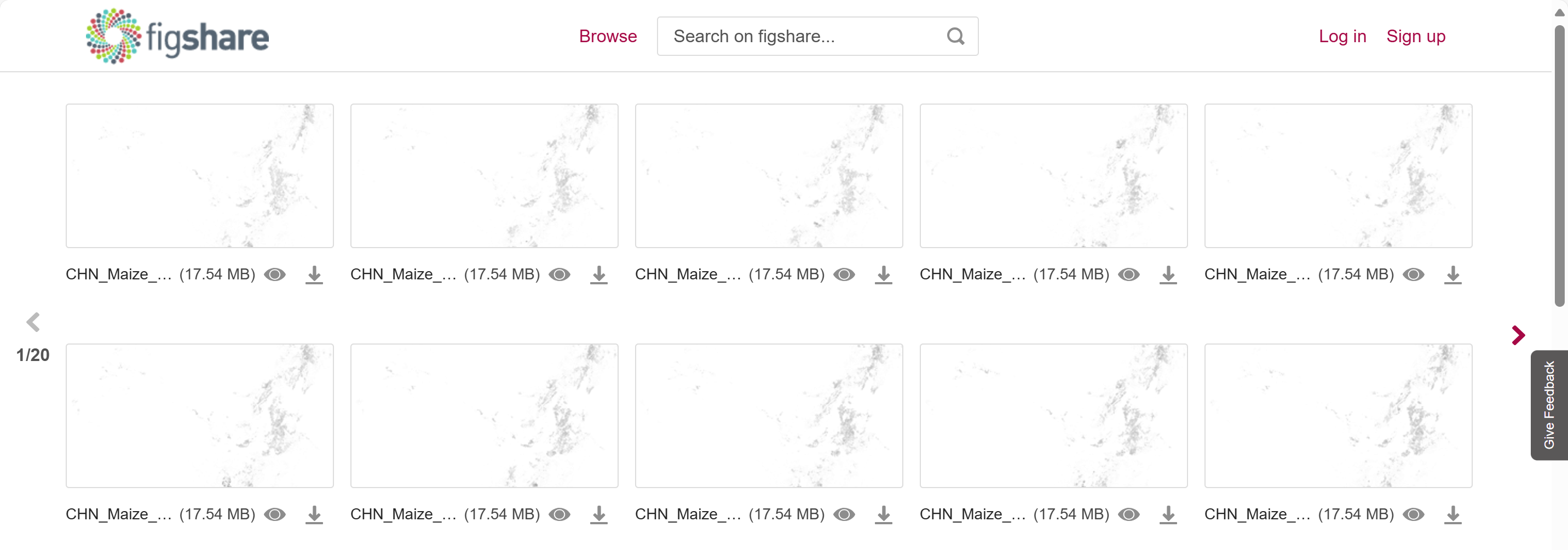The image size is (1568, 550).
Task: Go to next file page with red chevron
Action: [1518, 335]
